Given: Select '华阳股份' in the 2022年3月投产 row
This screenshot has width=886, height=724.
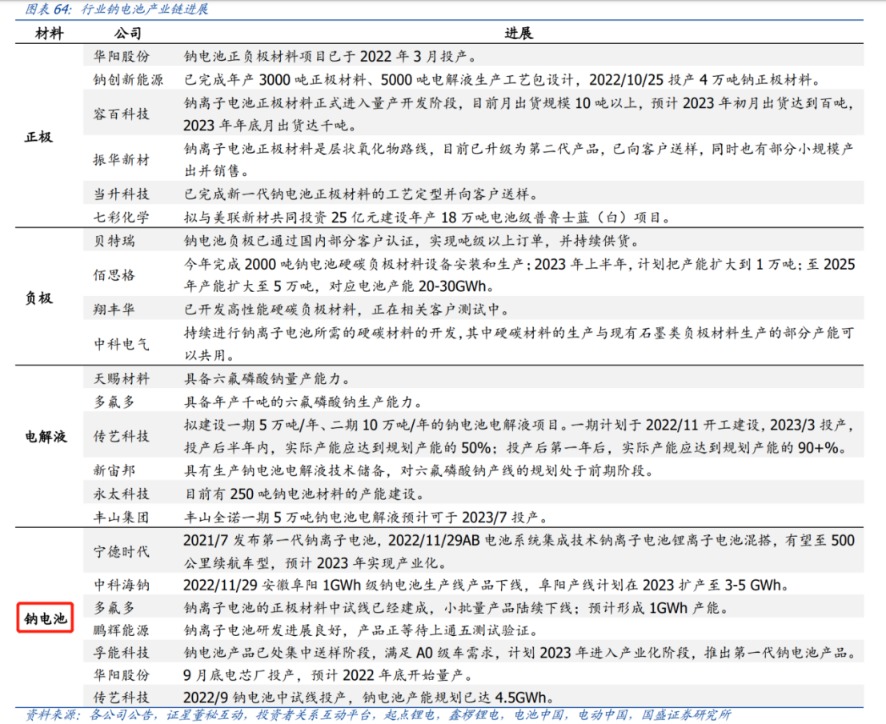Looking at the screenshot, I should (121, 56).
